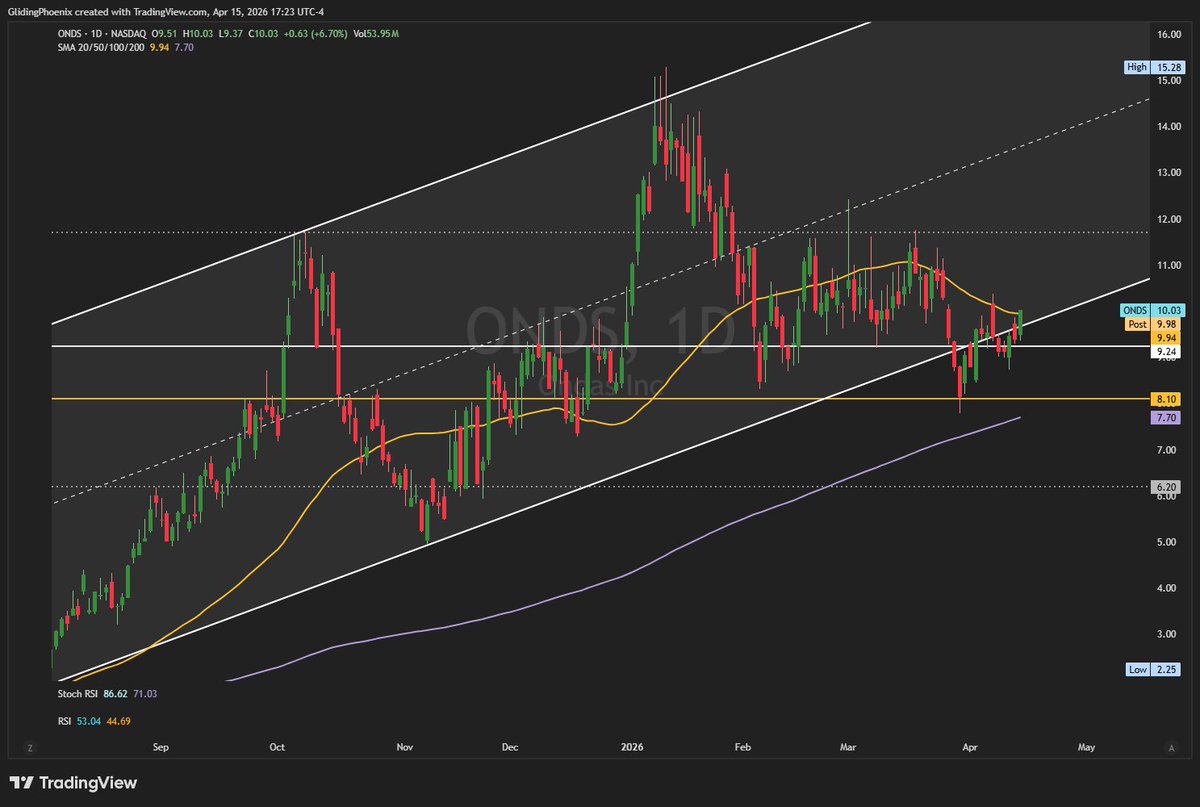The image size is (1200, 807).
Task: Click the ONDS last-price tag on price axis
Action: (1152, 311)
